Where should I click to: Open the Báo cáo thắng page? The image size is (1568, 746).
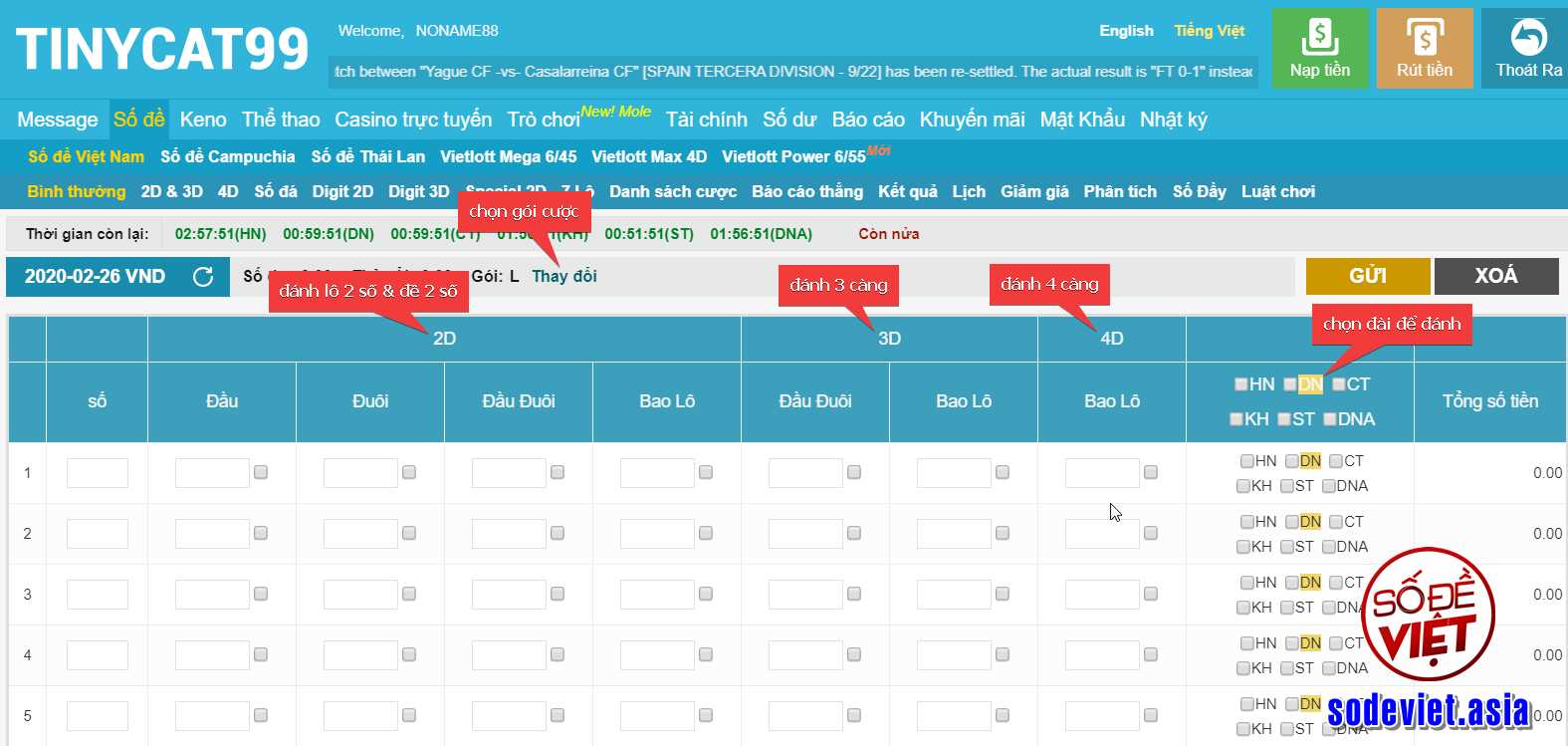tap(807, 191)
